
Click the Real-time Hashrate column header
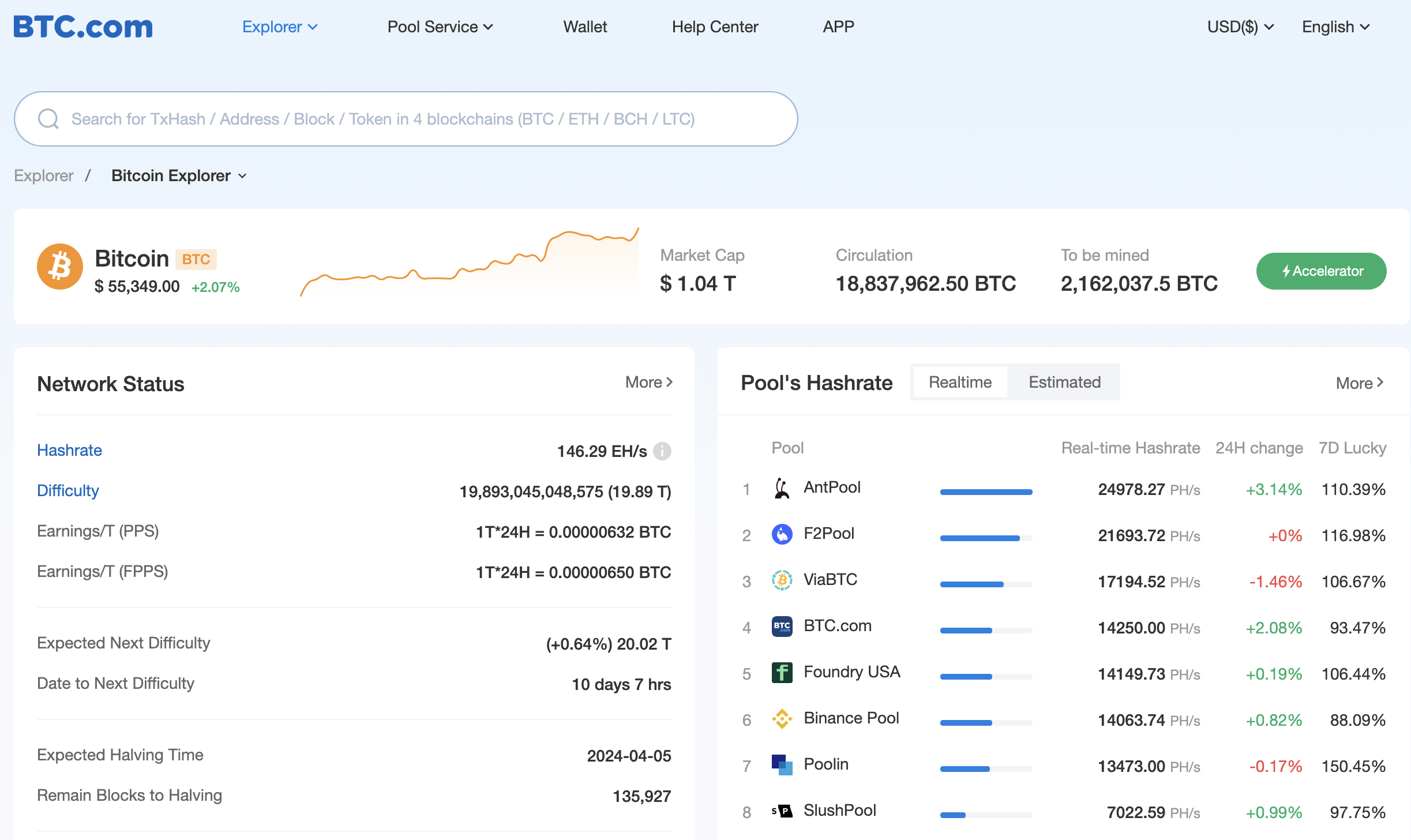1131,448
